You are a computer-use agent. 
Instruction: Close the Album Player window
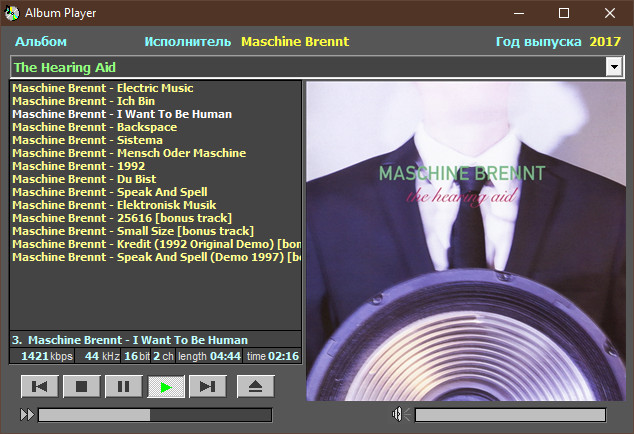coord(610,13)
